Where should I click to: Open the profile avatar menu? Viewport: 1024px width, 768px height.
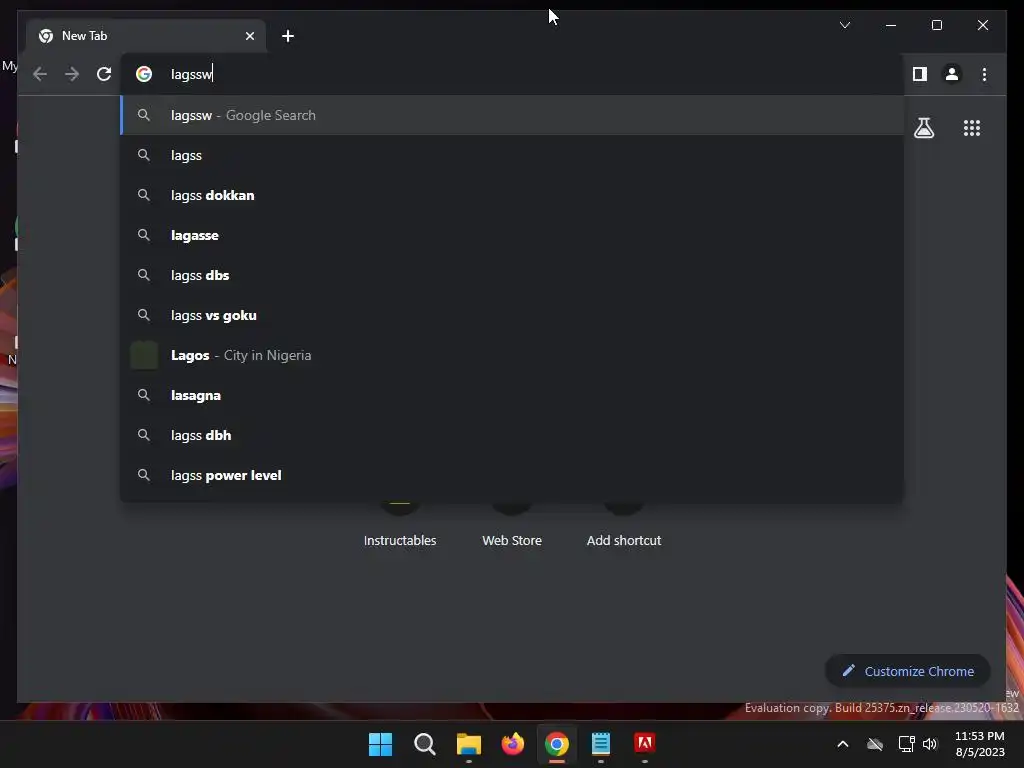(x=952, y=74)
